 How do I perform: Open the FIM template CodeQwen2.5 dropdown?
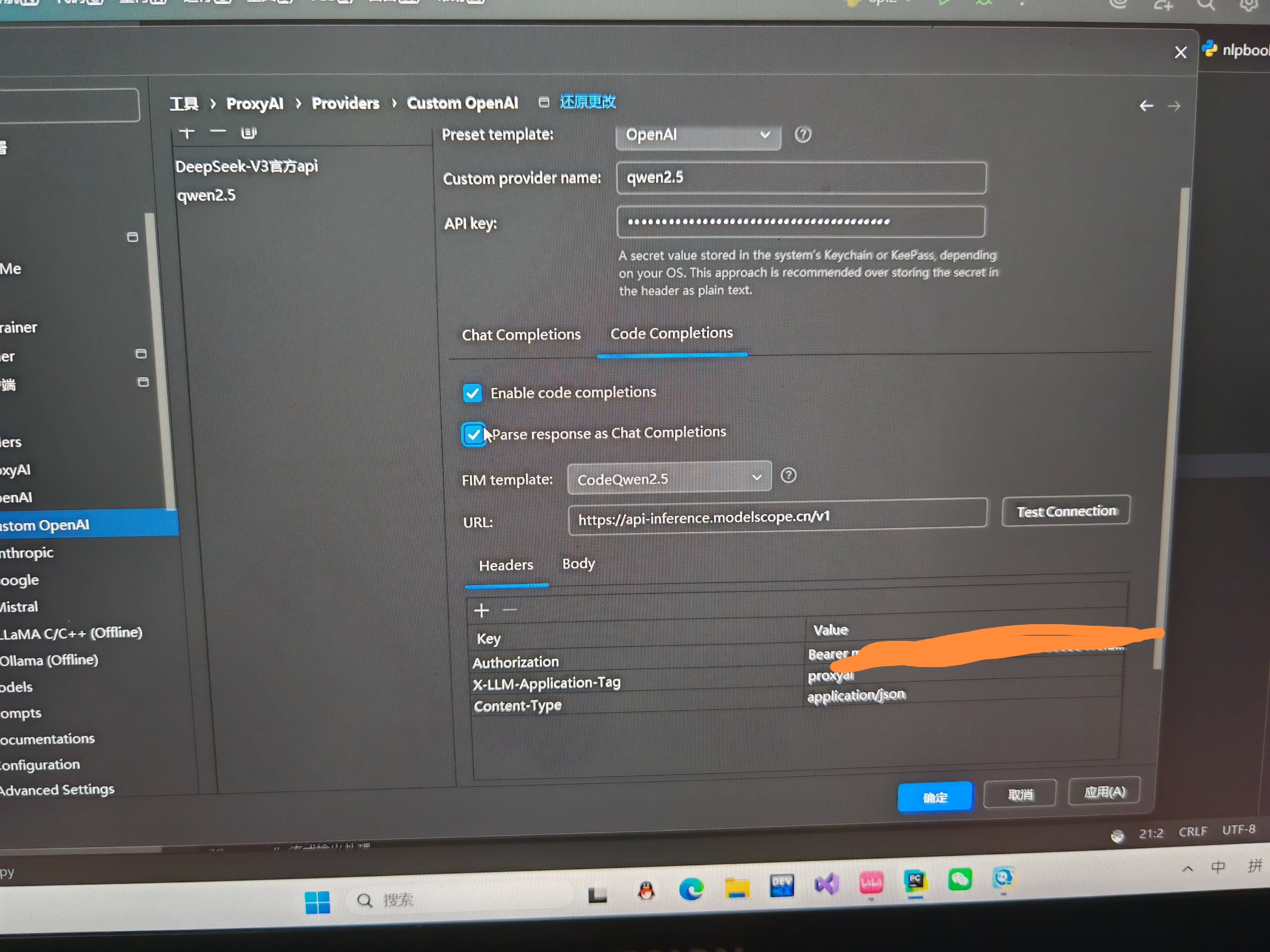click(669, 478)
